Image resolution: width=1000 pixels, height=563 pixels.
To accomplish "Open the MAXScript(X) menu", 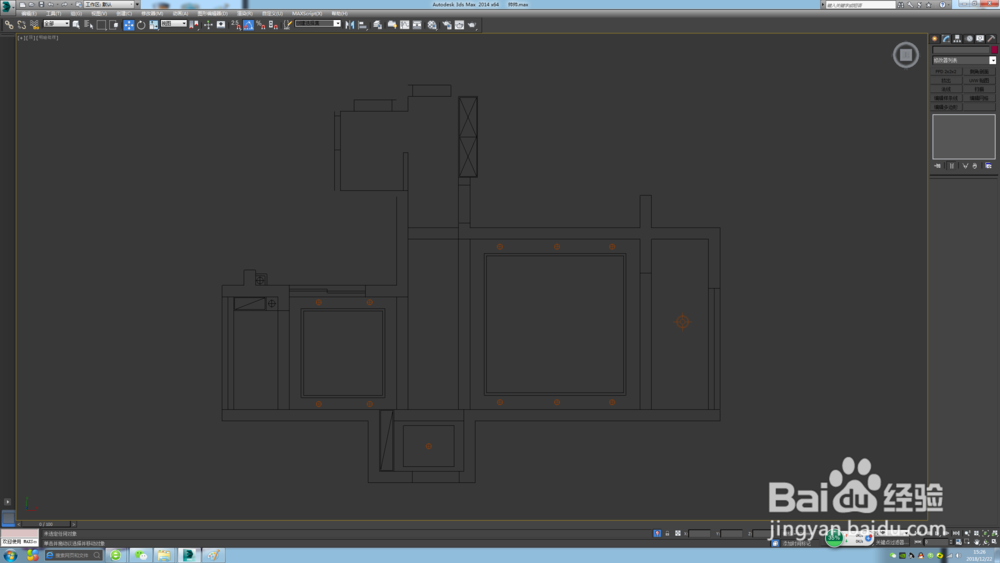I will (x=307, y=13).
